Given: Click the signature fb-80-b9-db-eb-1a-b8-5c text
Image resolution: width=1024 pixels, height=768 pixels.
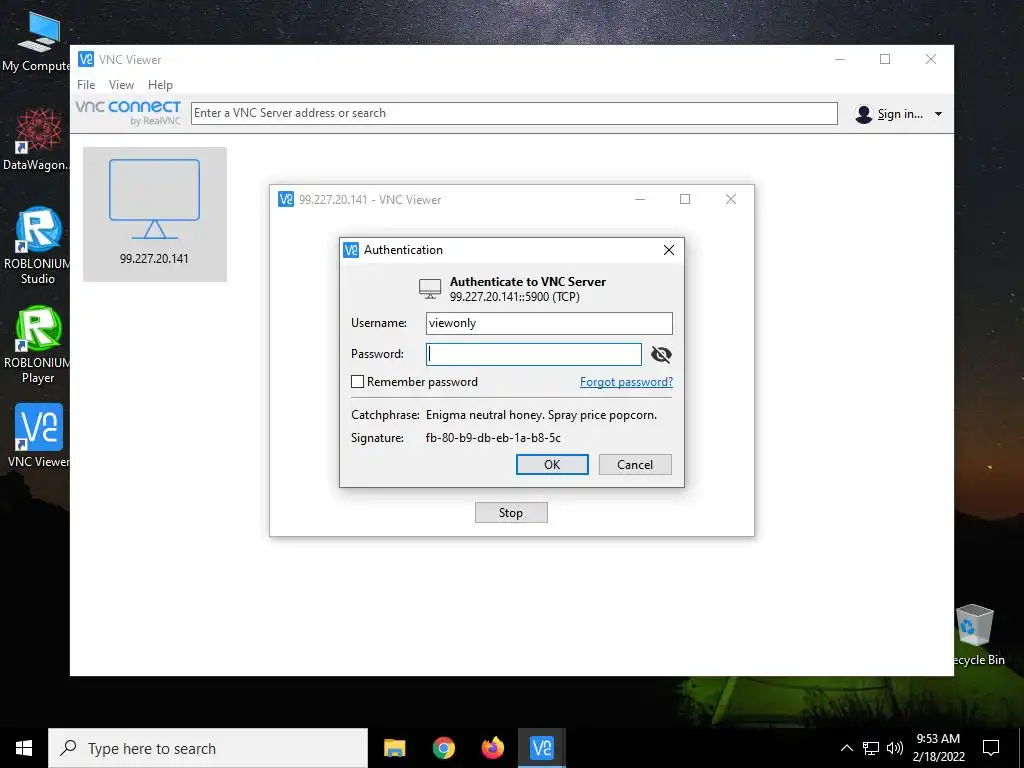Looking at the screenshot, I should coord(493,438).
